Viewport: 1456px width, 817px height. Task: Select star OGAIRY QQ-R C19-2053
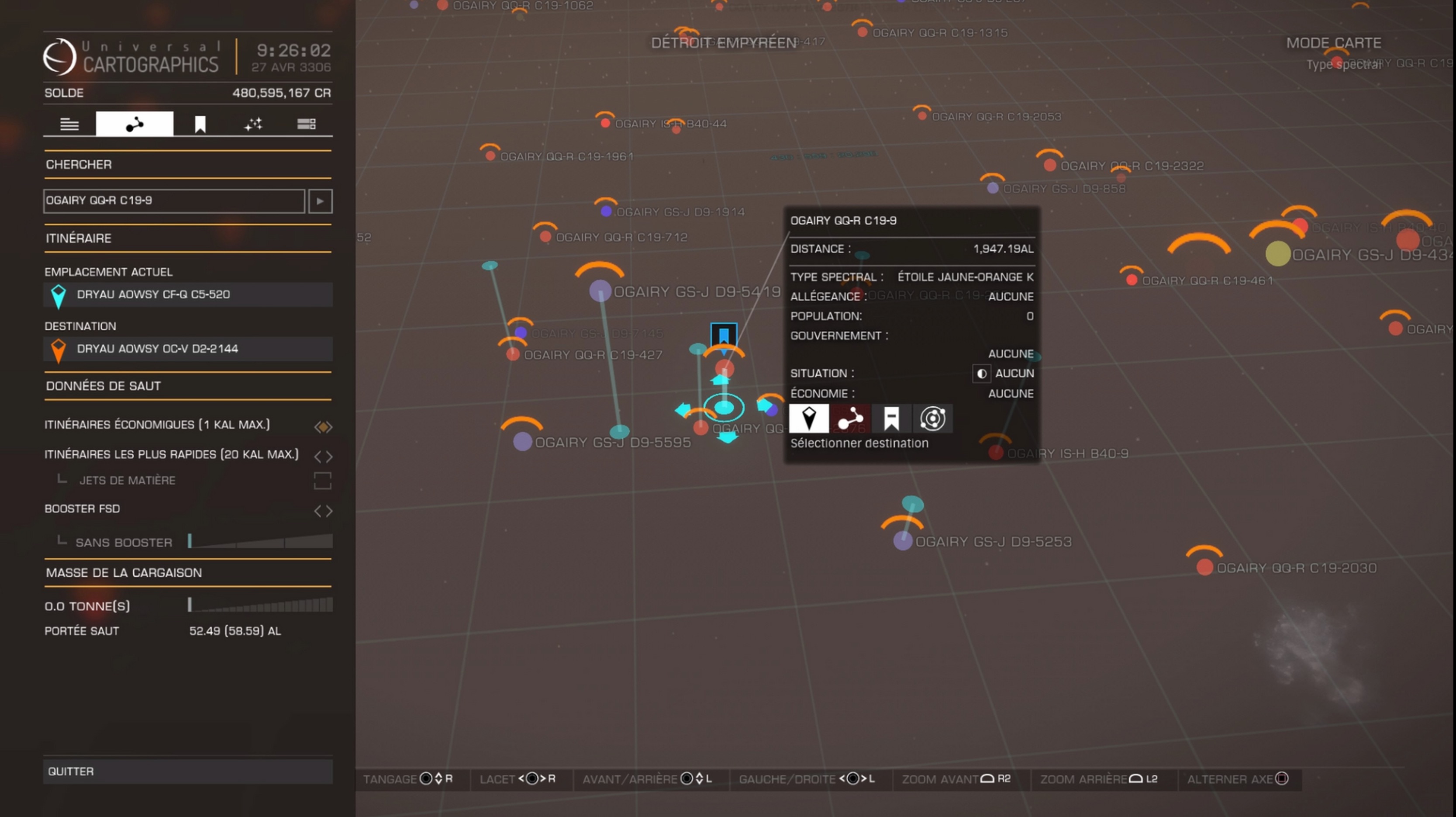[922, 116]
